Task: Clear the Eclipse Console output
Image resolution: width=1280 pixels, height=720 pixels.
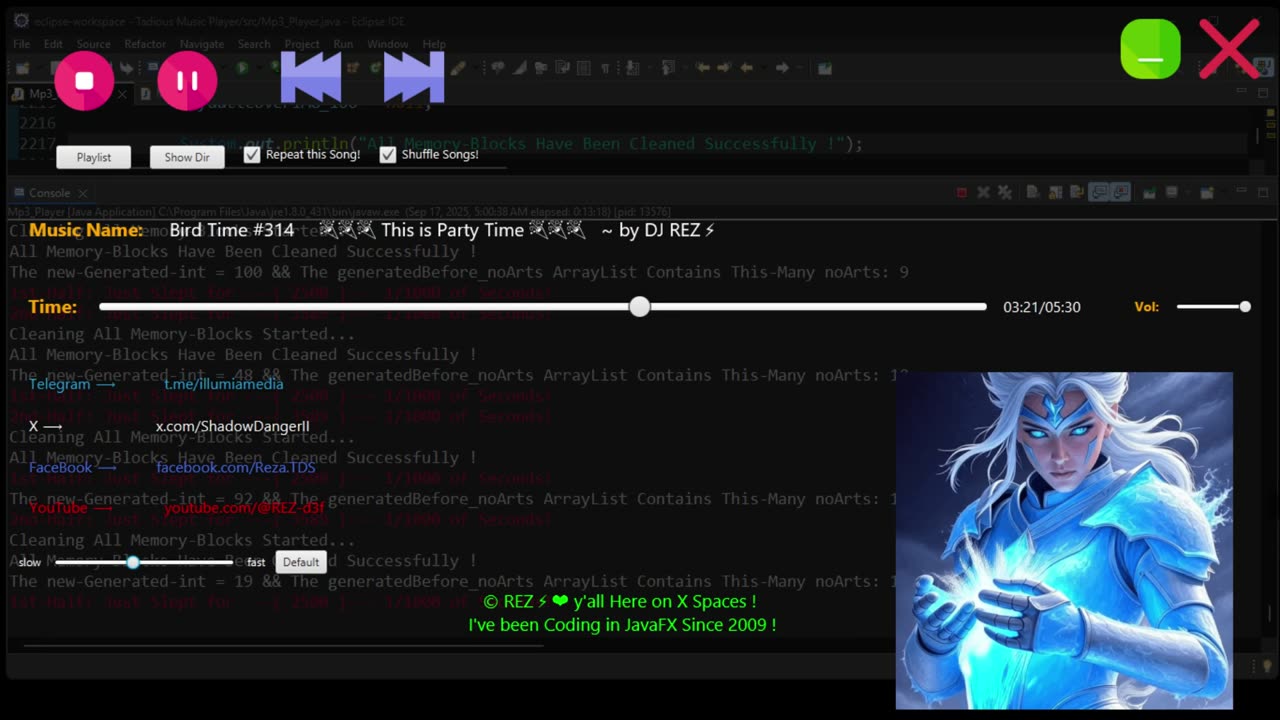Action: tap(1033, 192)
